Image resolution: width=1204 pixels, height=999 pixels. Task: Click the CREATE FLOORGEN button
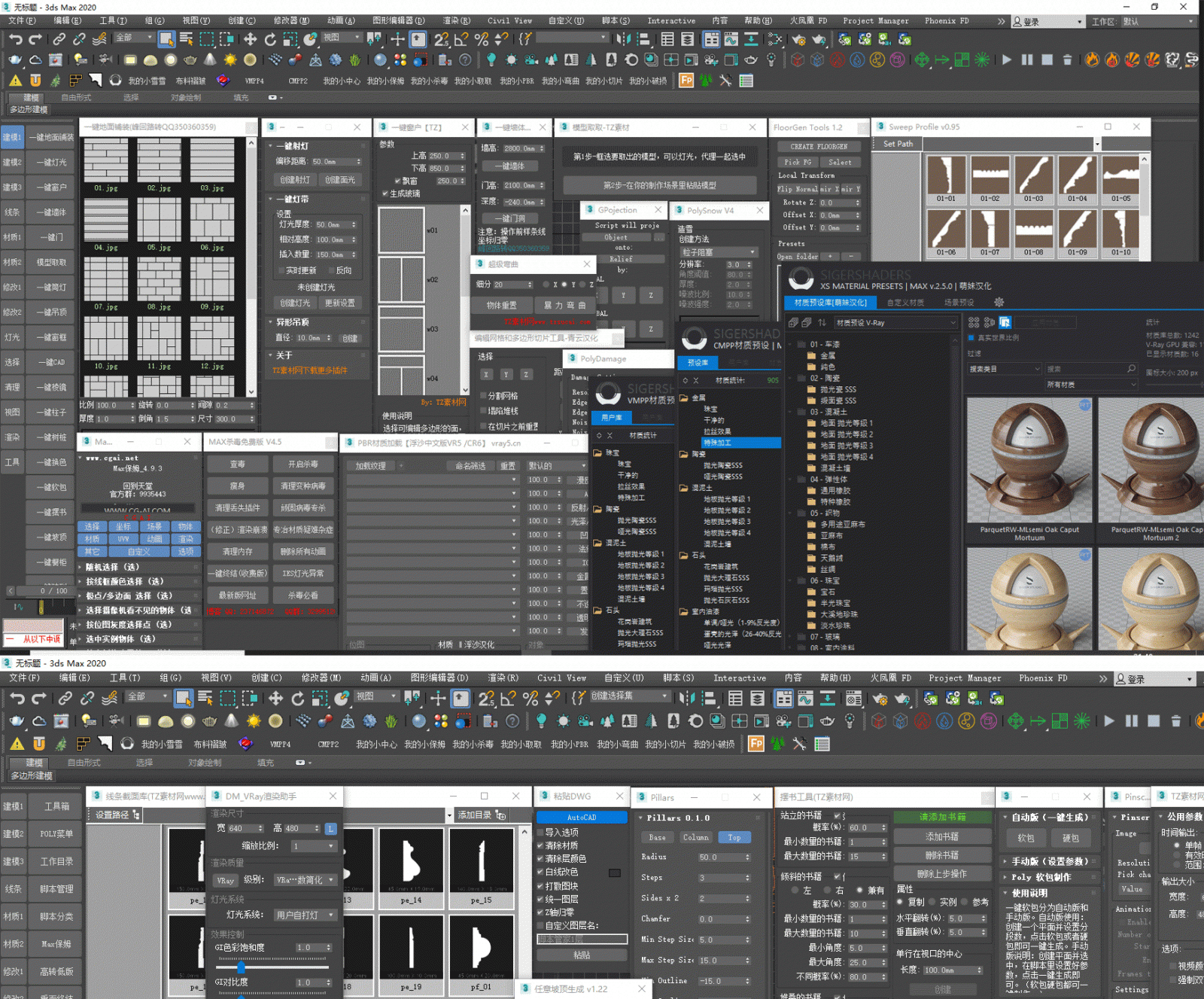[819, 147]
